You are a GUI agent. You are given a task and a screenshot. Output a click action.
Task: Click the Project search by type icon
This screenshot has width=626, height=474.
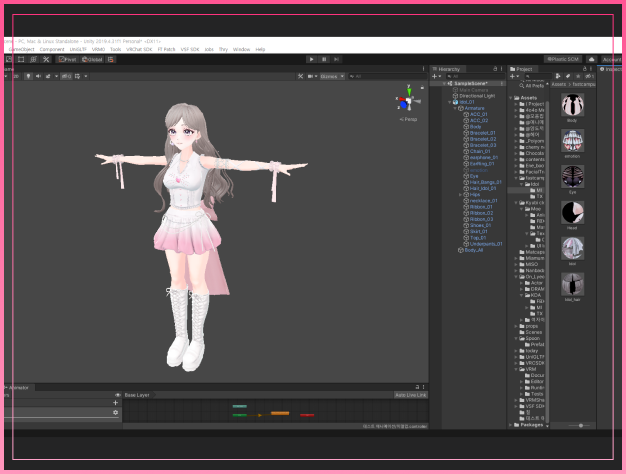pyautogui.click(x=558, y=76)
